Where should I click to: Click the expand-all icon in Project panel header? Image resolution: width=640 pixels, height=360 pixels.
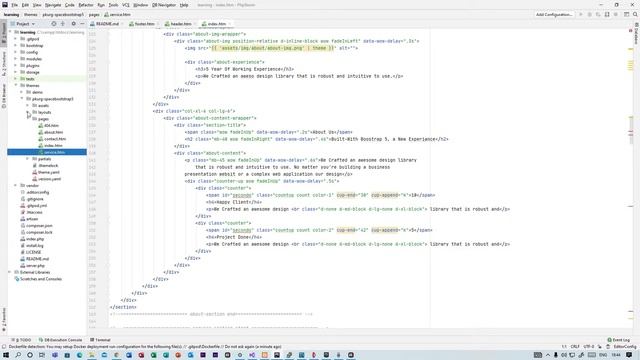pyautogui.click(x=63, y=24)
